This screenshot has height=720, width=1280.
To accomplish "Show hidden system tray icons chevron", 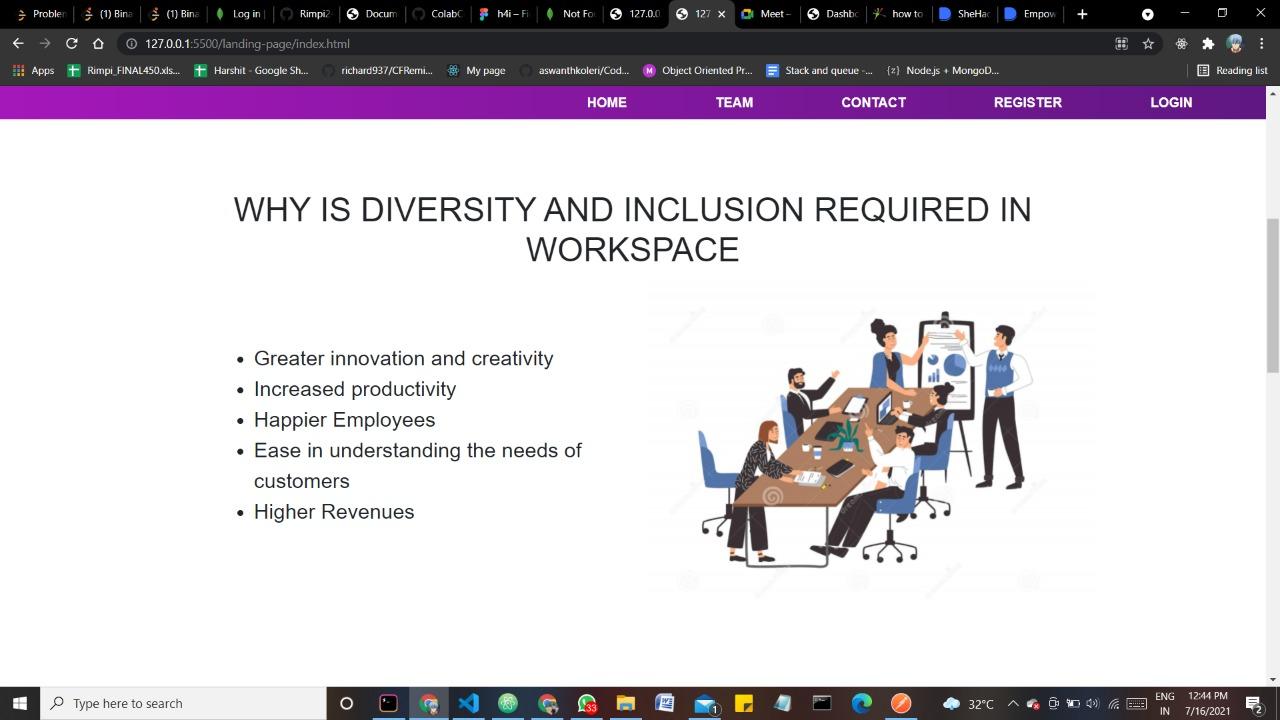I will pos(1013,703).
